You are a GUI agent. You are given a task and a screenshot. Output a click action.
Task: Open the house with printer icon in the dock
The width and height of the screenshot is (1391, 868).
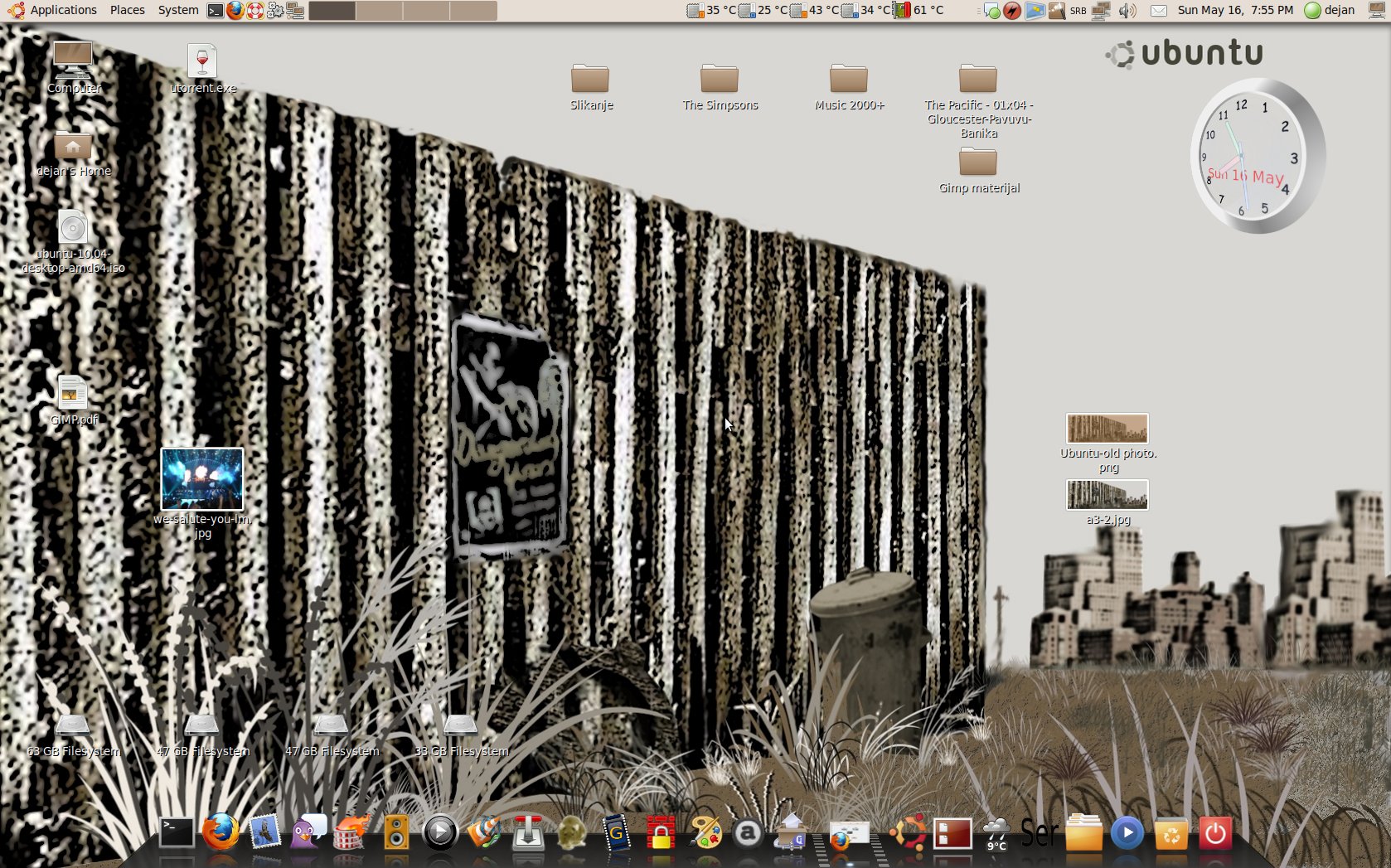click(x=791, y=832)
